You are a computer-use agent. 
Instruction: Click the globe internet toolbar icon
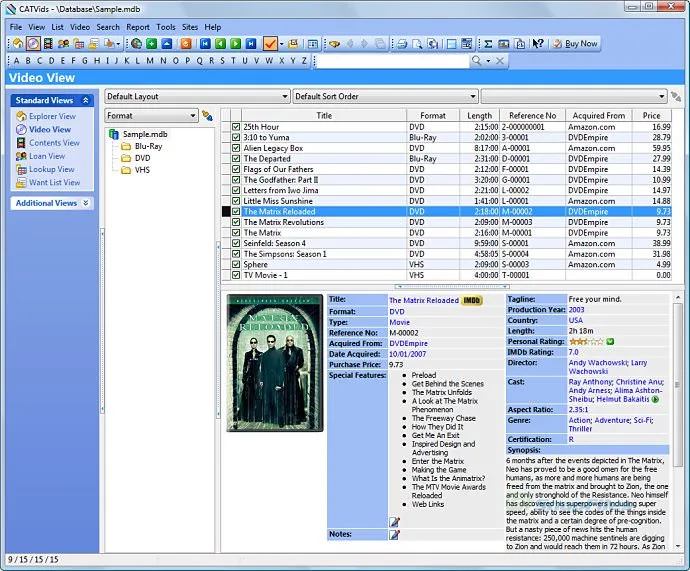pyautogui.click(x=136, y=44)
